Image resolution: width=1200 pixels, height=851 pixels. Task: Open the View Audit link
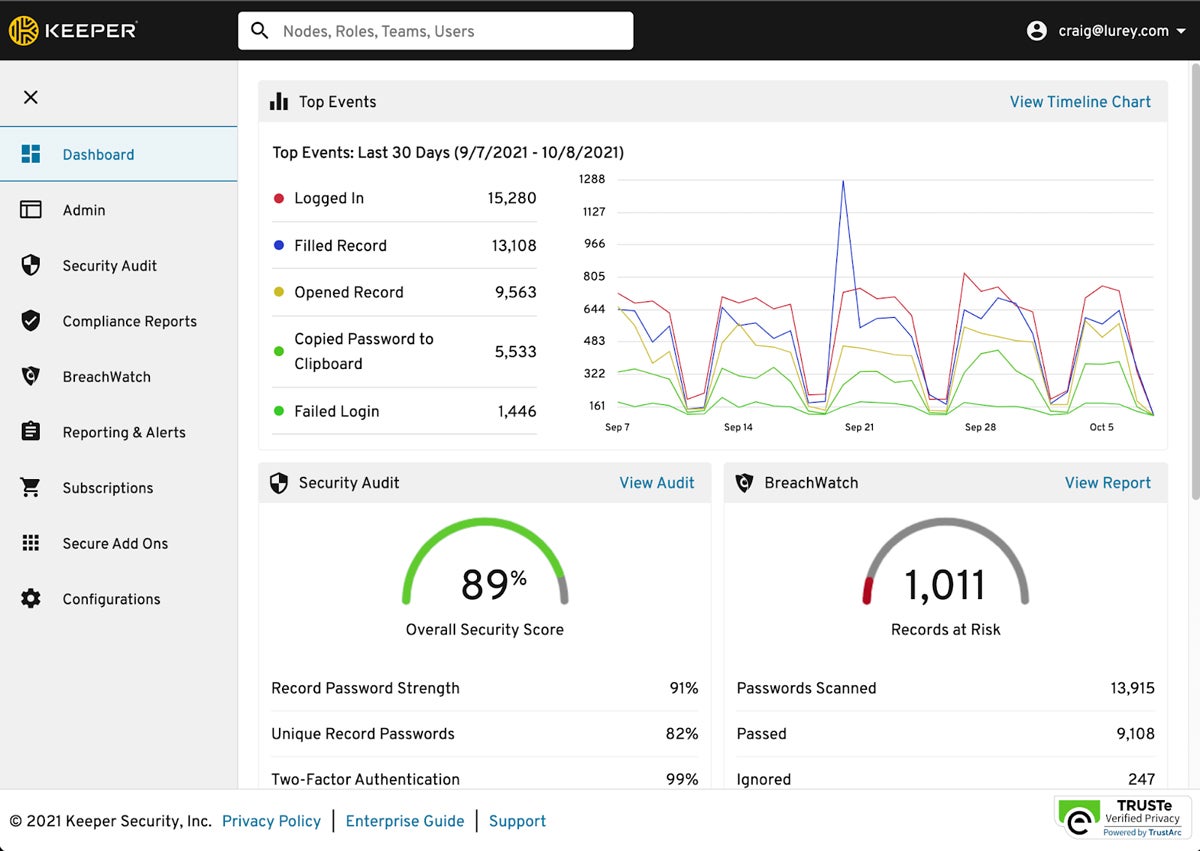(x=656, y=483)
